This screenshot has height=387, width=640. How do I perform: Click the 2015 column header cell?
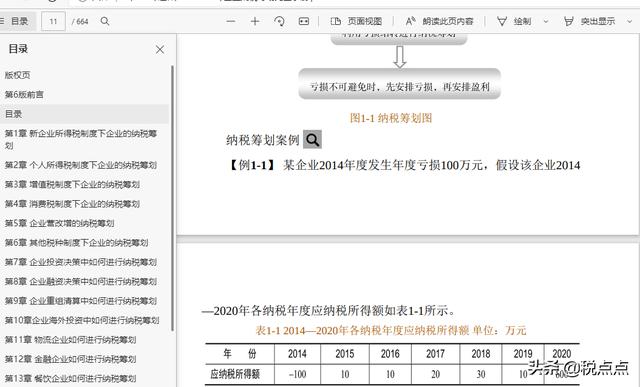pos(344,354)
